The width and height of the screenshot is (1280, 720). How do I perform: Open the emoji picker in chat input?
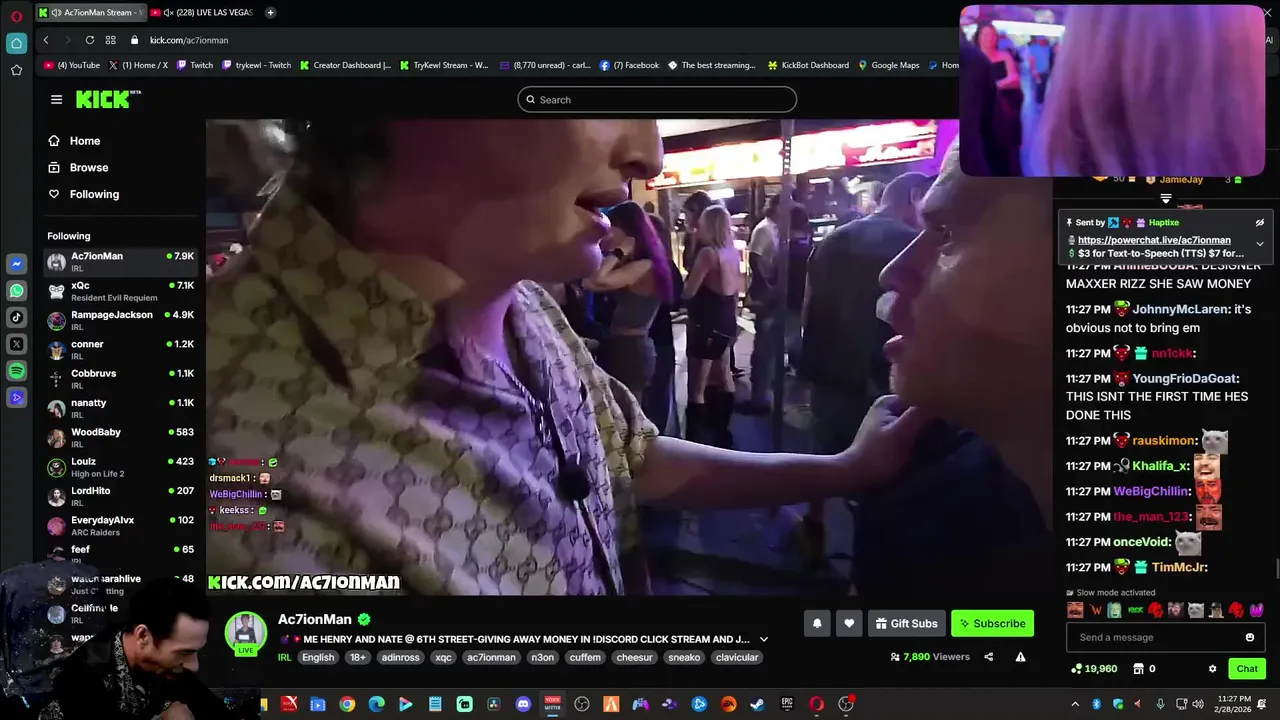point(1249,637)
